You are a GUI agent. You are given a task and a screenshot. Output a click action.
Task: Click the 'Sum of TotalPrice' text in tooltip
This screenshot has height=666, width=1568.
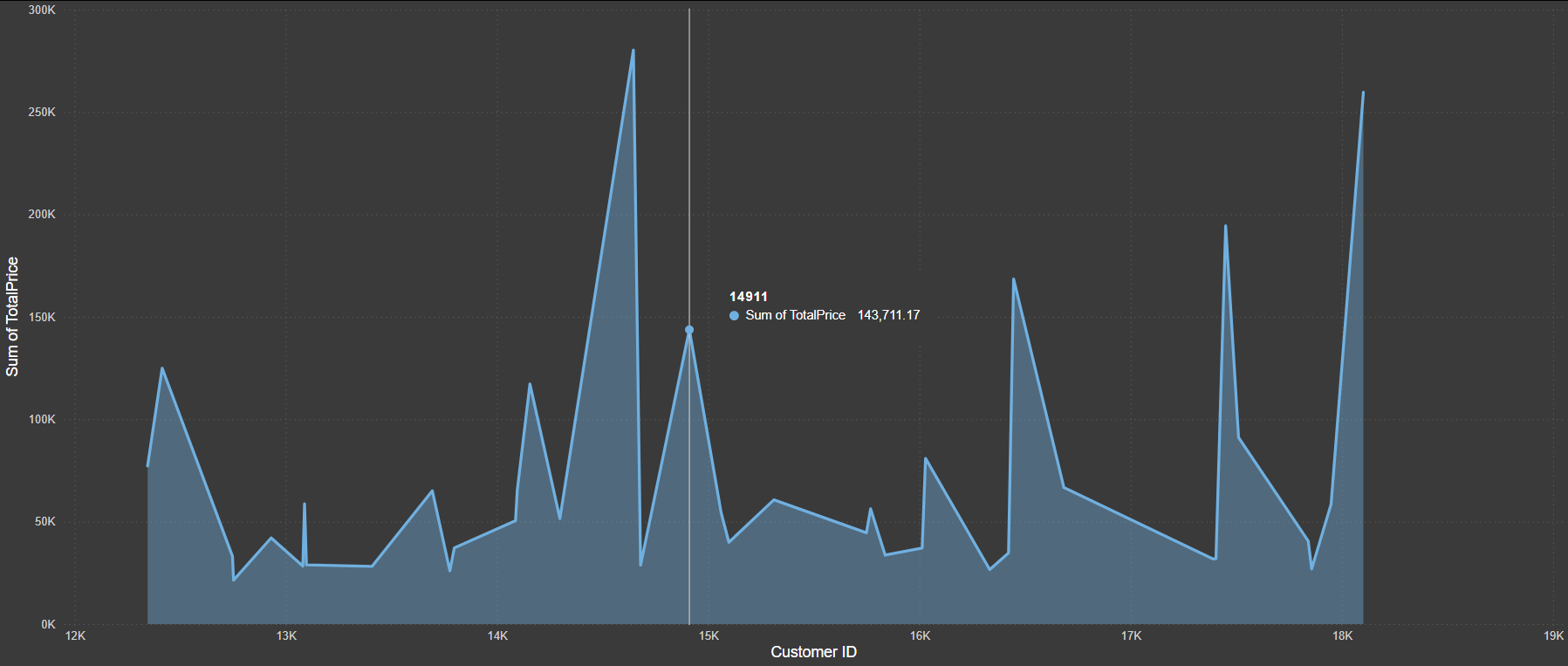(795, 315)
